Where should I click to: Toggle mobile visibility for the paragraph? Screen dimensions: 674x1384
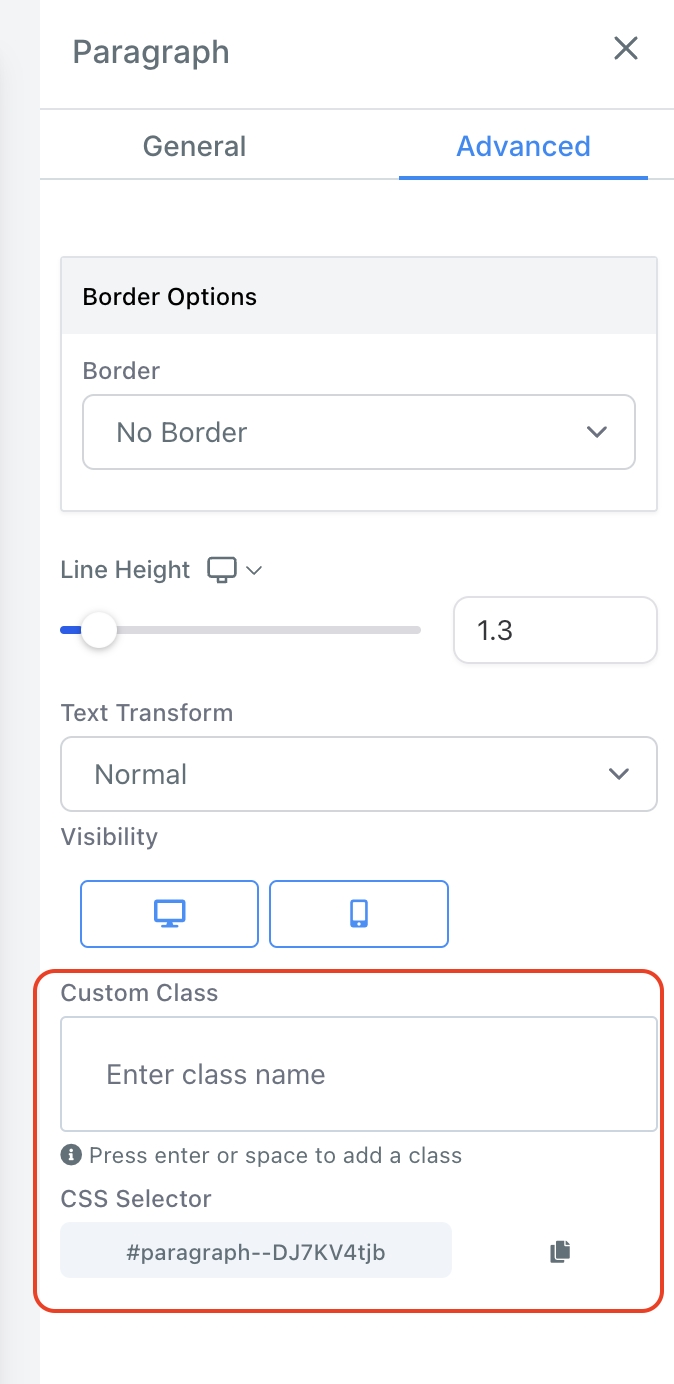pos(359,913)
